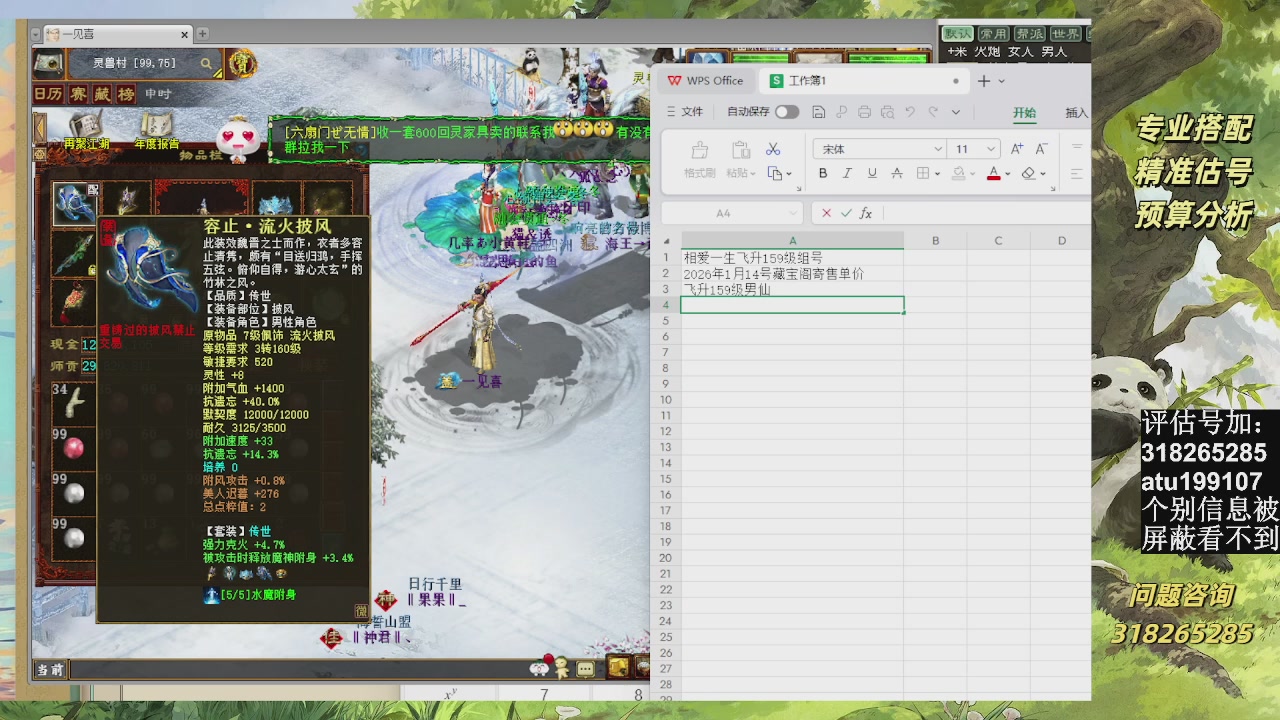
Task: Click the Undo arrow in WPS
Action: click(x=910, y=112)
